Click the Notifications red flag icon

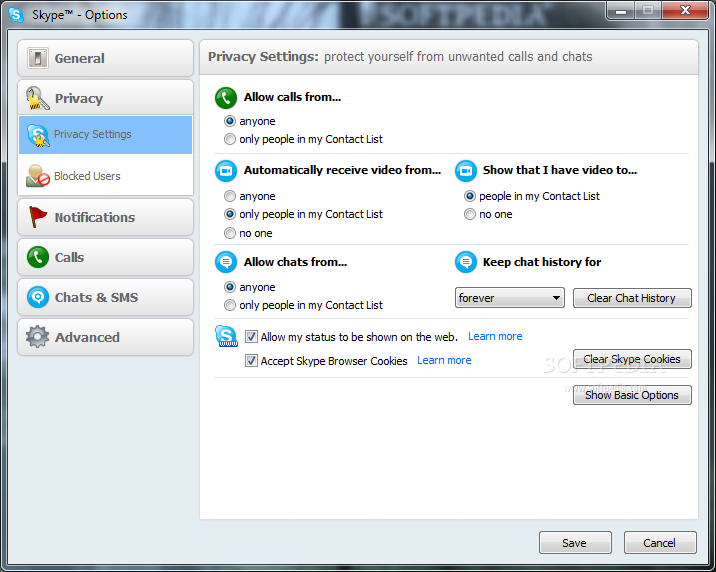[37, 217]
